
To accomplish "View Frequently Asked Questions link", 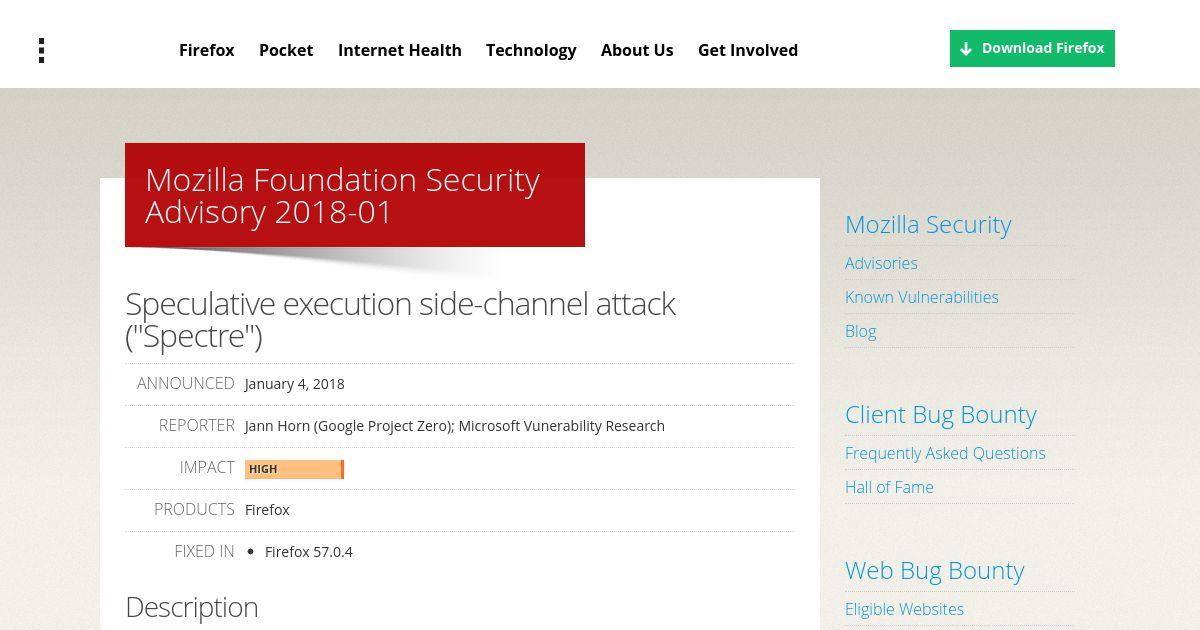I will pos(945,453).
